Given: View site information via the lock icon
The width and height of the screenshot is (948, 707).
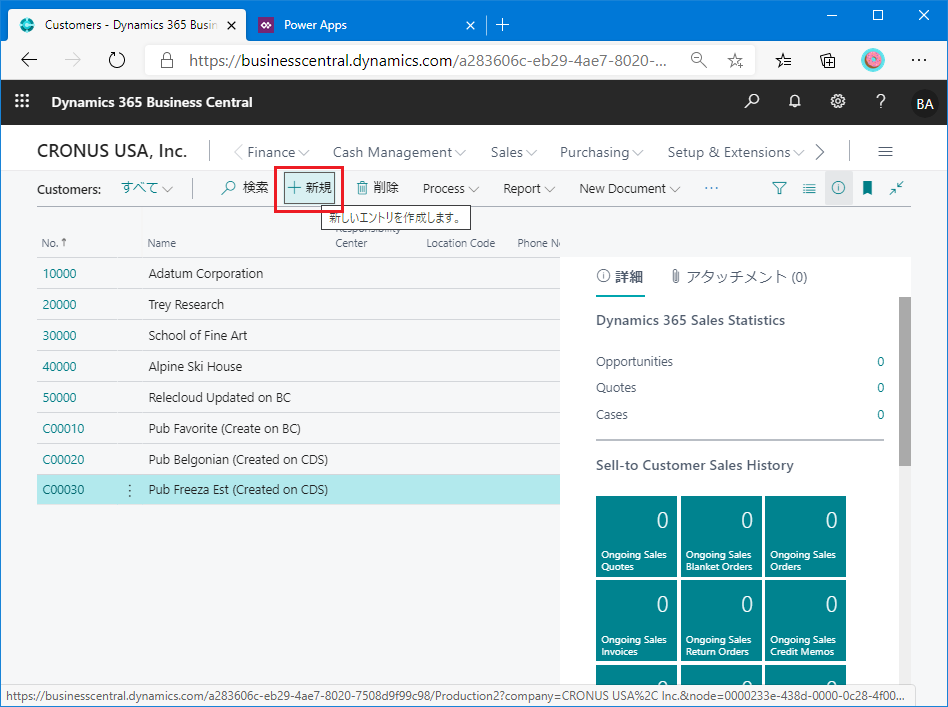Looking at the screenshot, I should 167,60.
